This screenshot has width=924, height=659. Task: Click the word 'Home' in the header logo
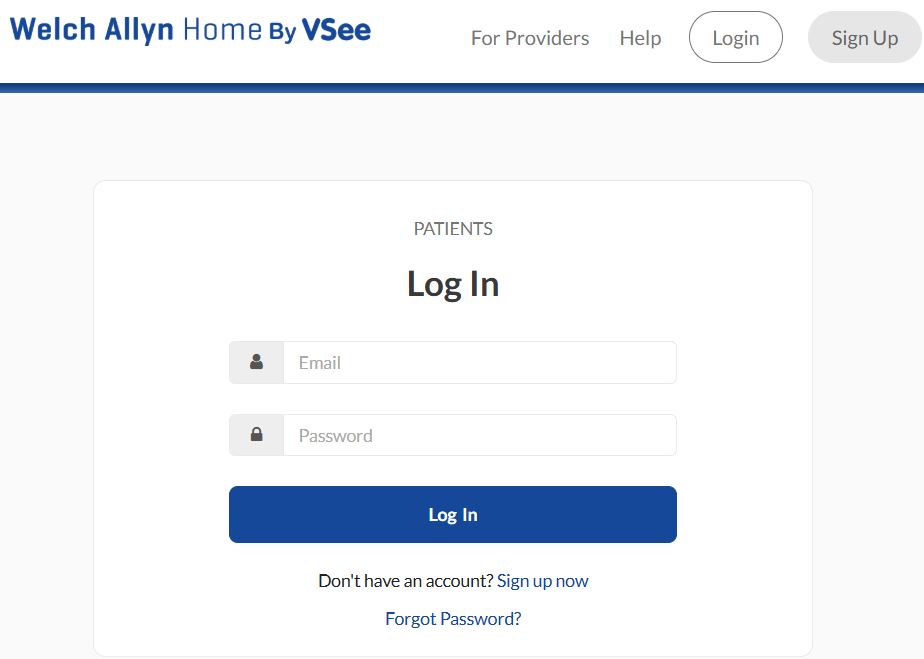click(x=222, y=29)
